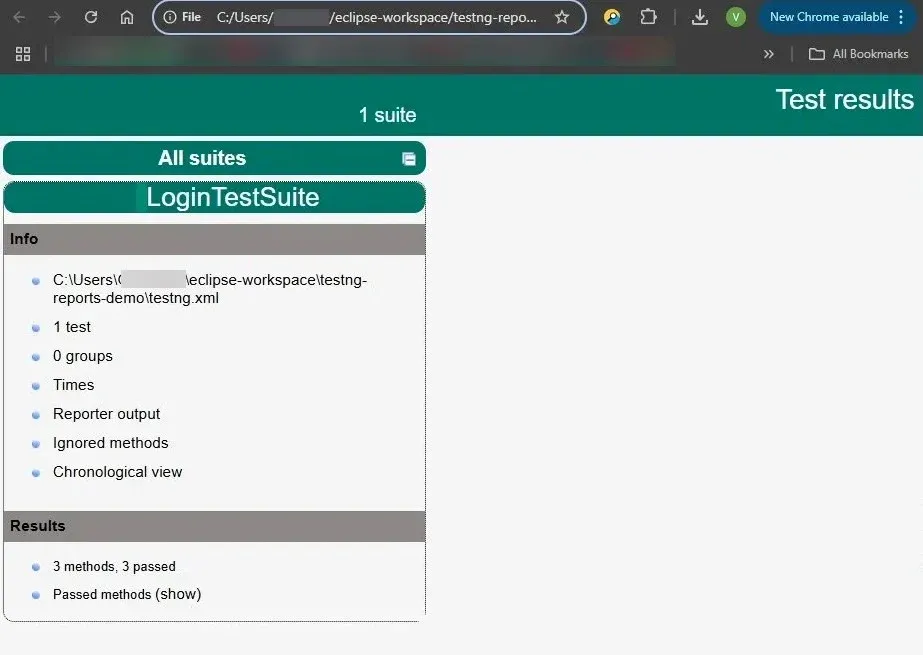Show more bookmarks chevron
The width and height of the screenshot is (923, 655).
768,54
